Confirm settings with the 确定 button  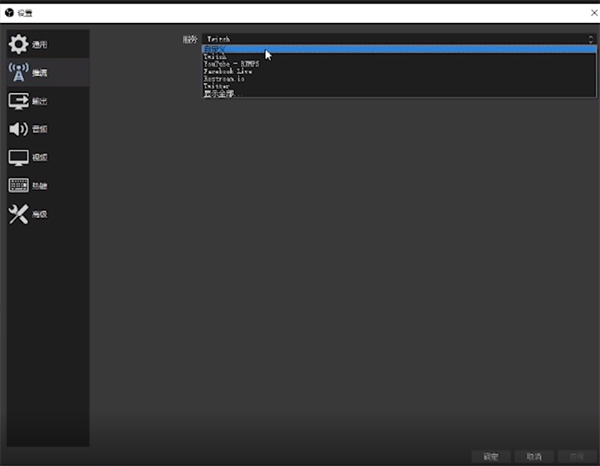(491, 456)
